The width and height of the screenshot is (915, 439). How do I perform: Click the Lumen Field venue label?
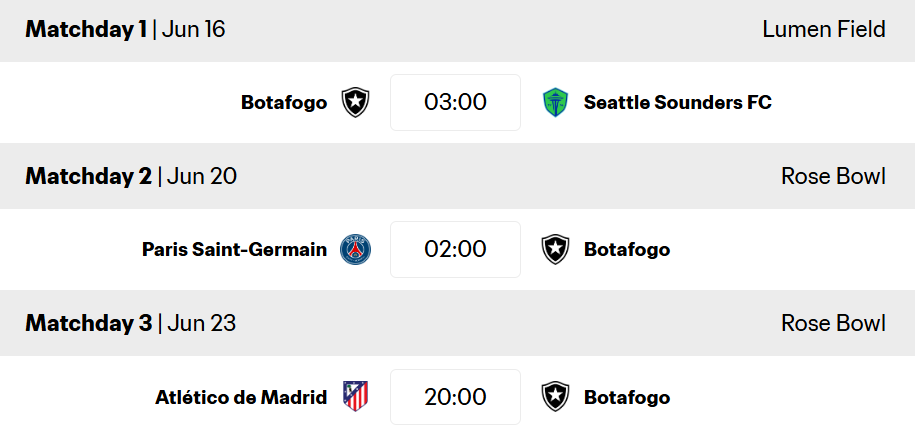coord(823,29)
